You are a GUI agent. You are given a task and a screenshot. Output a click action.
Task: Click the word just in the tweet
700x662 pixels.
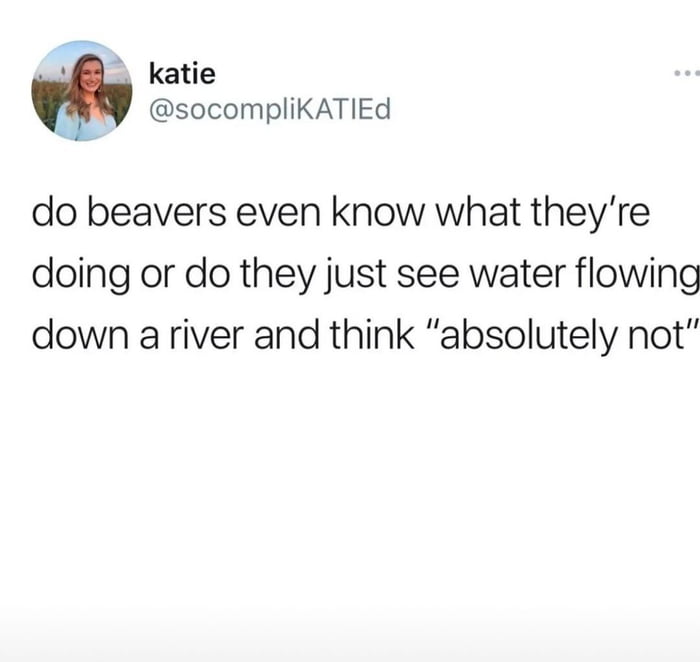pos(354,275)
